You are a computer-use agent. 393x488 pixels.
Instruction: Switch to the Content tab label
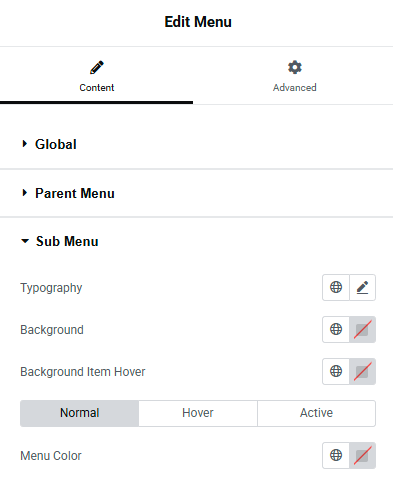click(97, 88)
